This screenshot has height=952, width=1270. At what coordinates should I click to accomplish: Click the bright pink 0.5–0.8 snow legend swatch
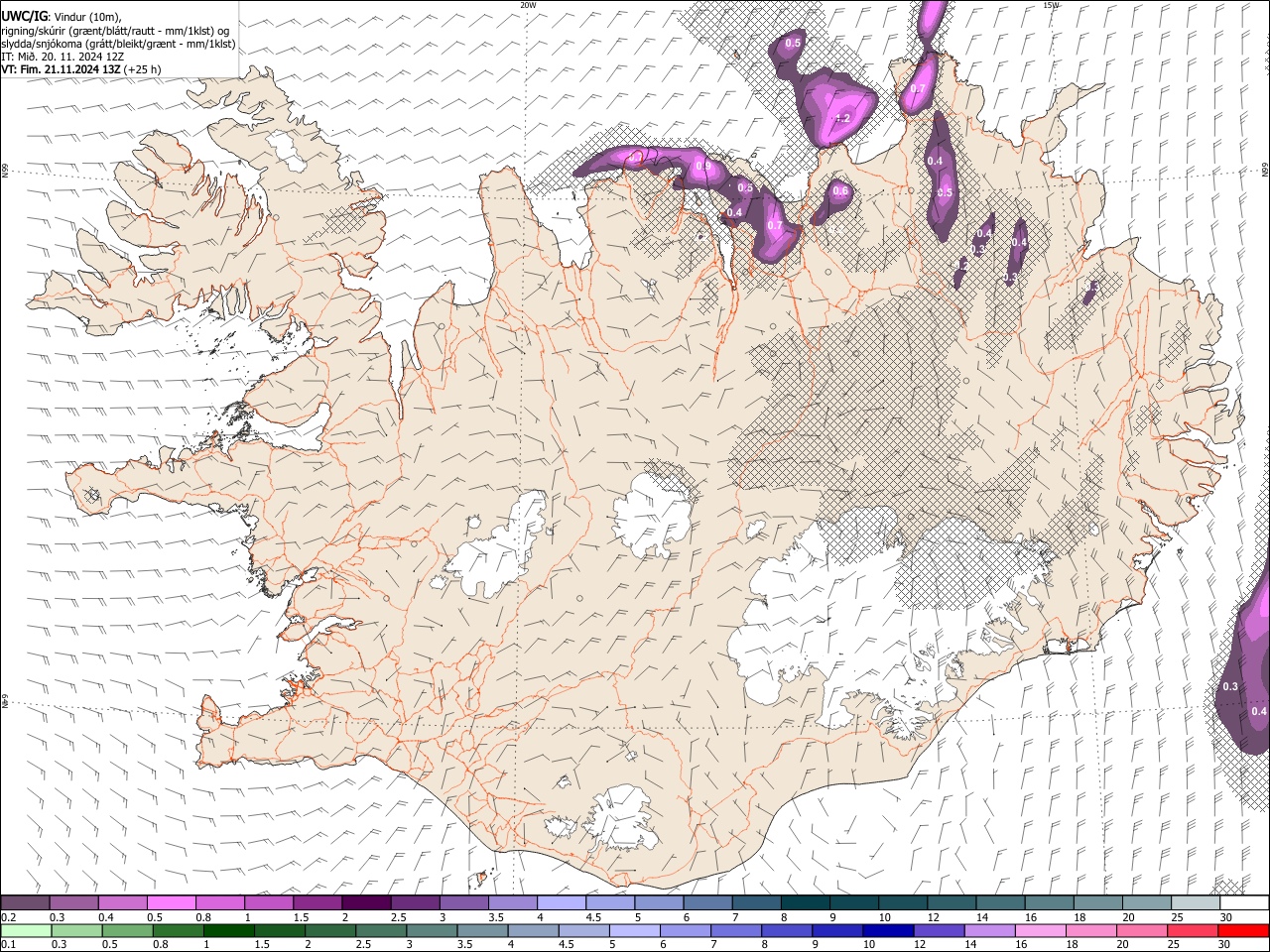pyautogui.click(x=171, y=902)
